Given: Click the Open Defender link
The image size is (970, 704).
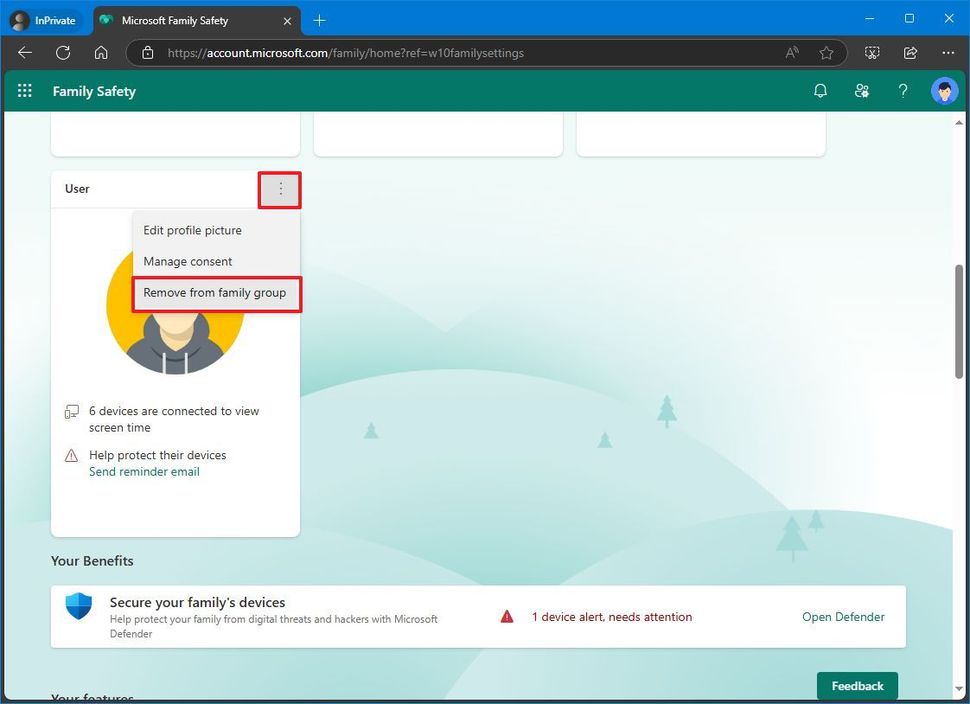Looking at the screenshot, I should [843, 617].
